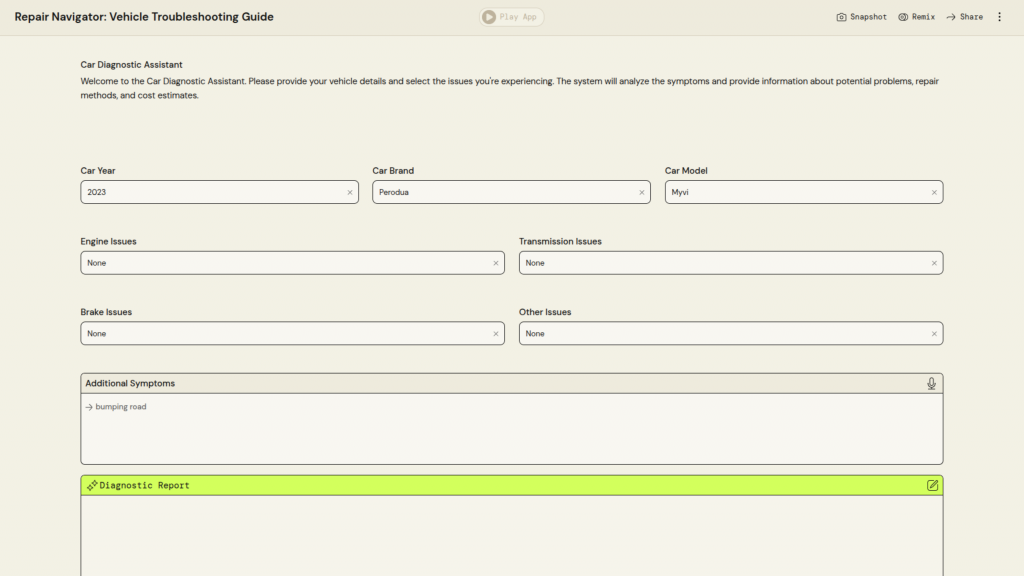Viewport: 1024px width, 576px height.
Task: Open the Transmission Issues dropdown
Action: coord(720,263)
